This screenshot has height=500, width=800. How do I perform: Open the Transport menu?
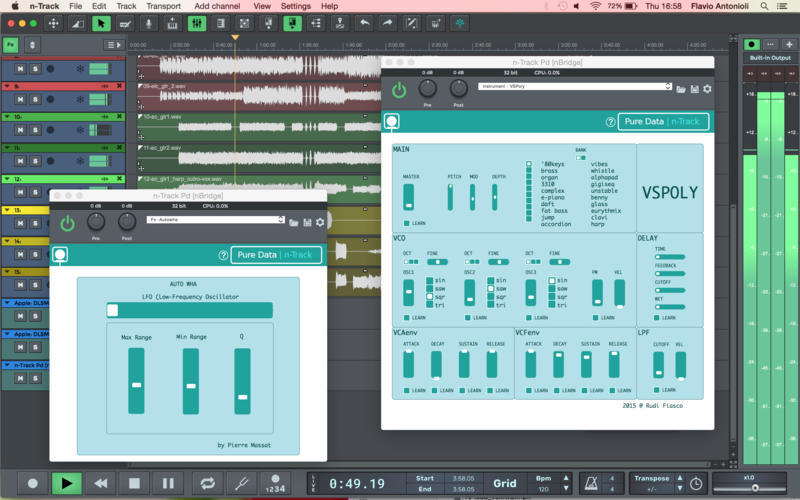pos(163,6)
